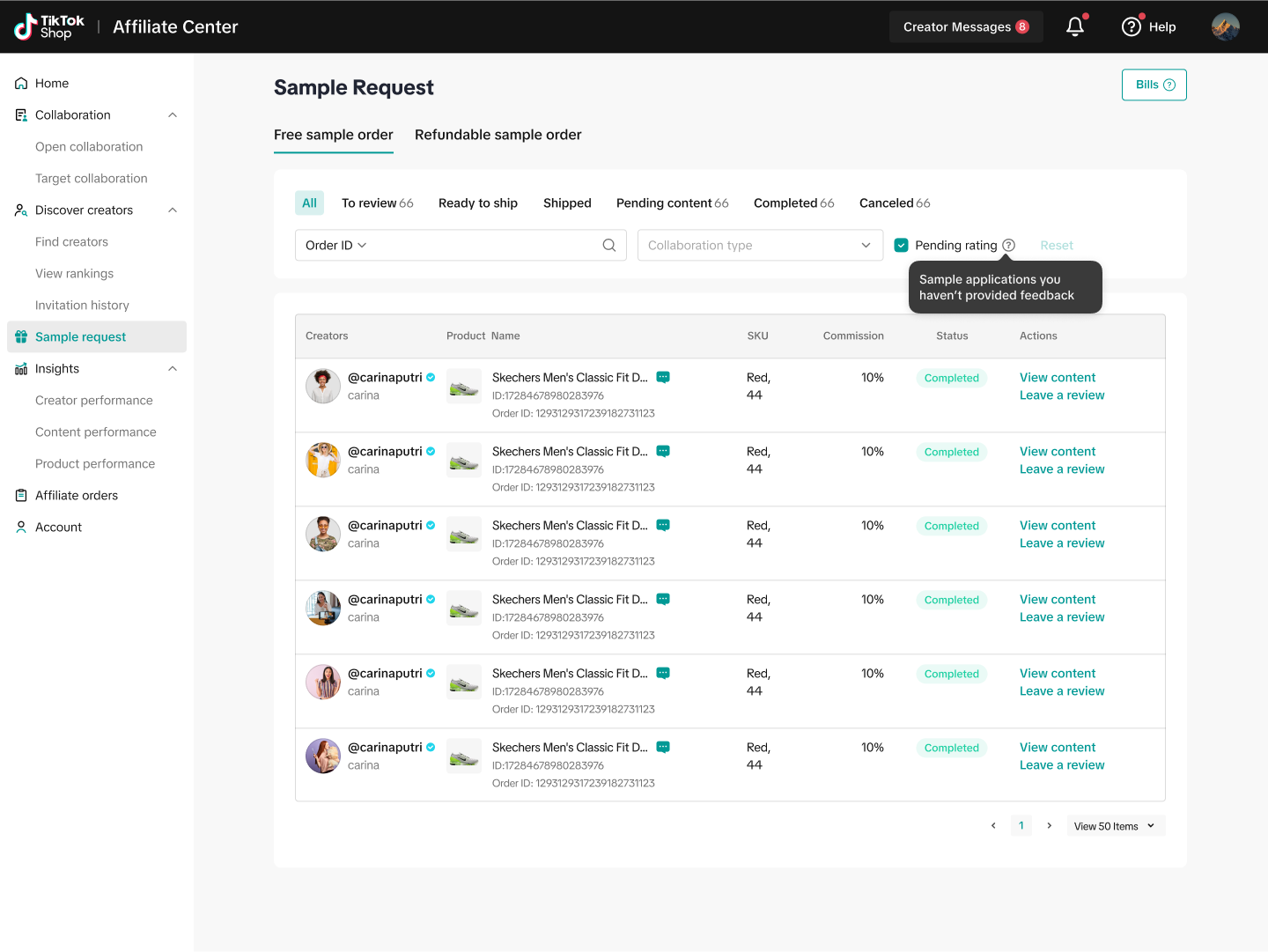Click Leave a review in first row
Screen dimensions: 1268x952
click(1061, 395)
